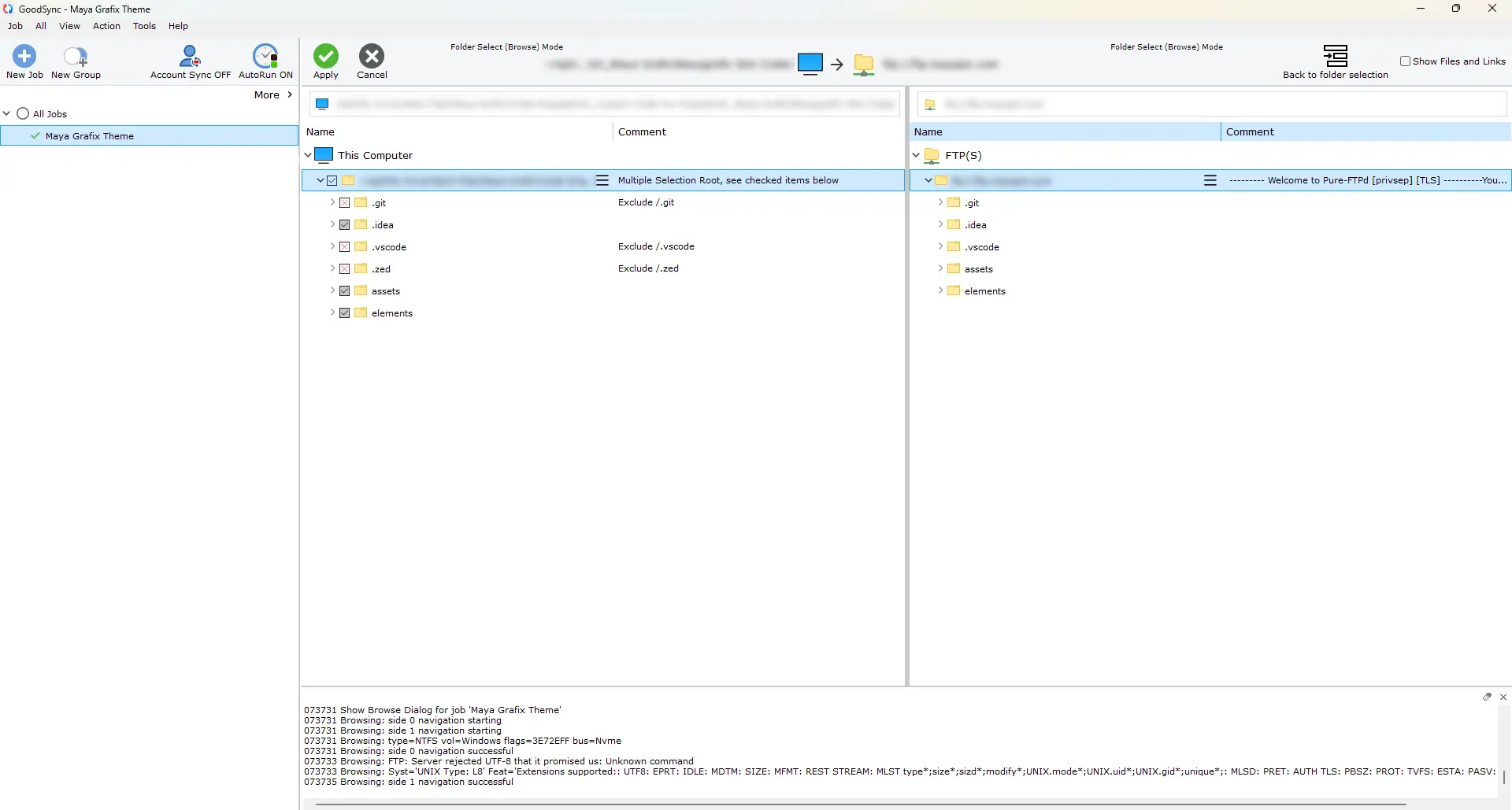
Task: Open Account Sync OFF icon
Action: pos(190,56)
